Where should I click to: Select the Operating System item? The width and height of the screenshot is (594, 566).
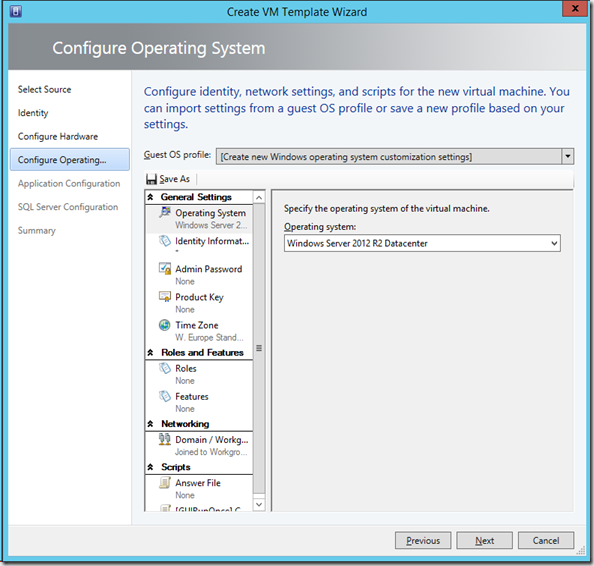pos(199,219)
